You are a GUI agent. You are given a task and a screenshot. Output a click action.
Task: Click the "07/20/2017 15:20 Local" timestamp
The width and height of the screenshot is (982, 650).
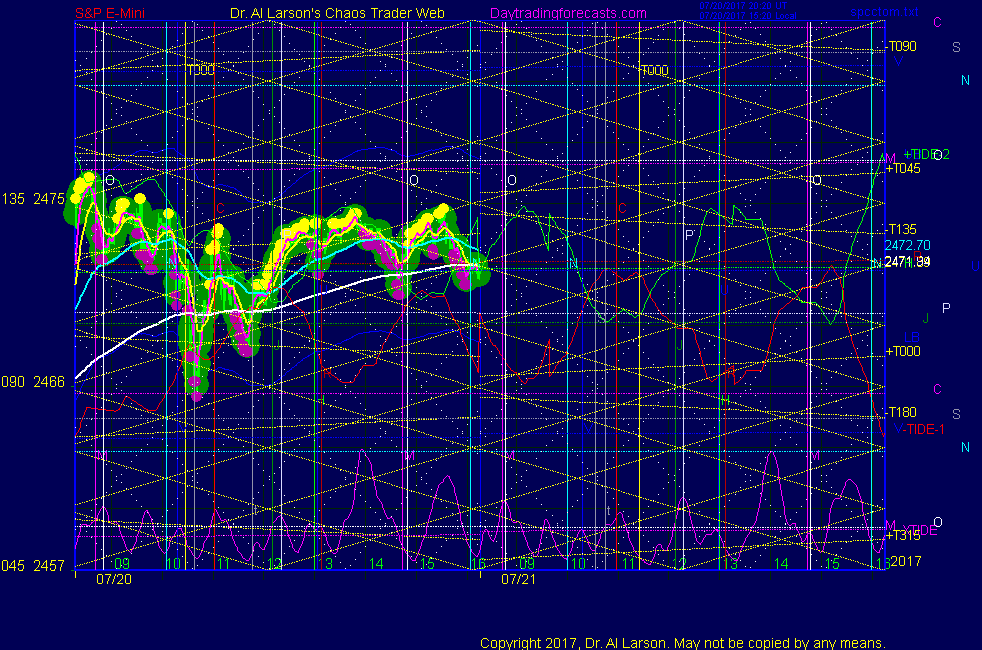[x=748, y=16]
